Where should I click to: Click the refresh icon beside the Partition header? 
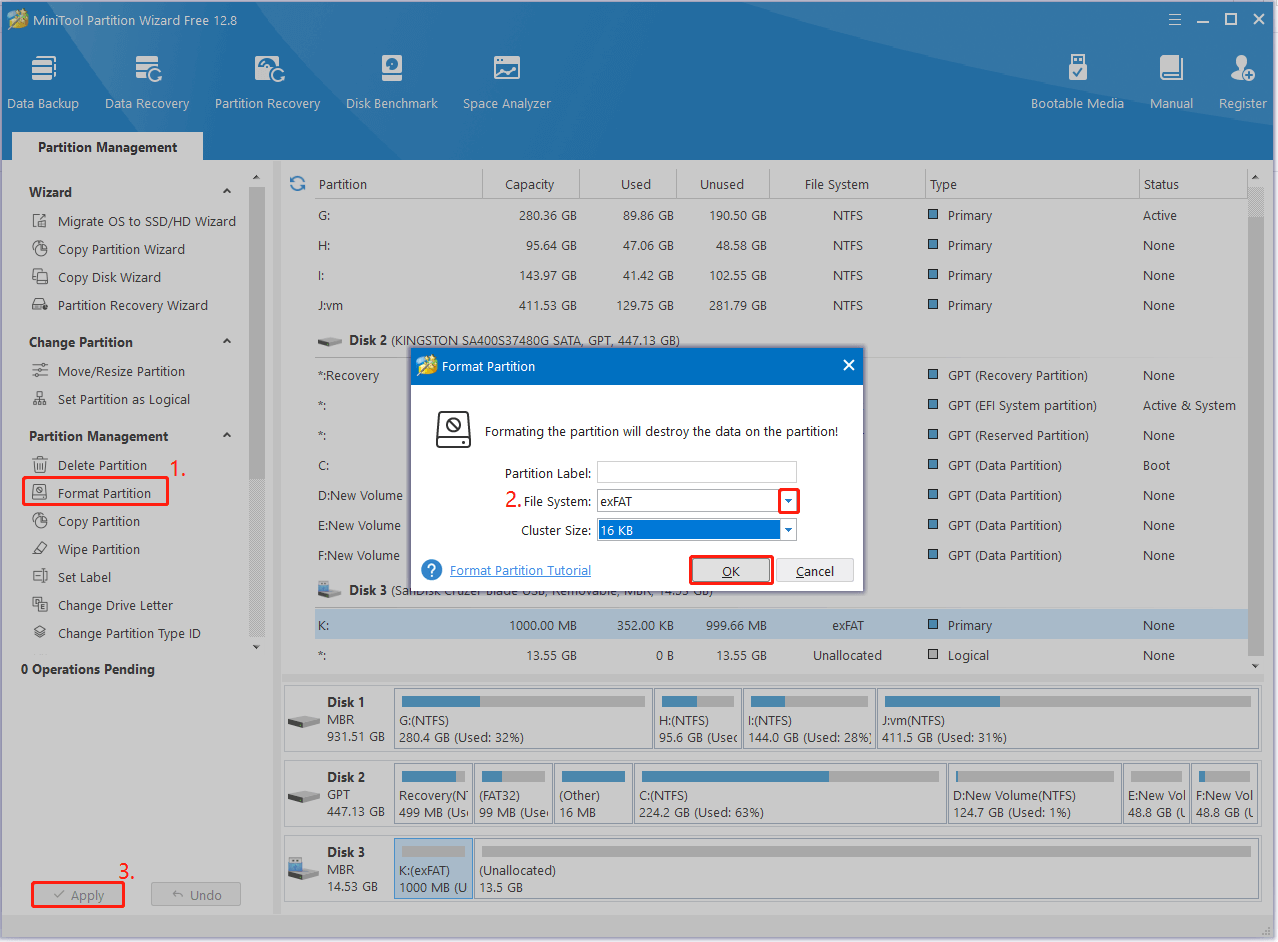pos(297,183)
